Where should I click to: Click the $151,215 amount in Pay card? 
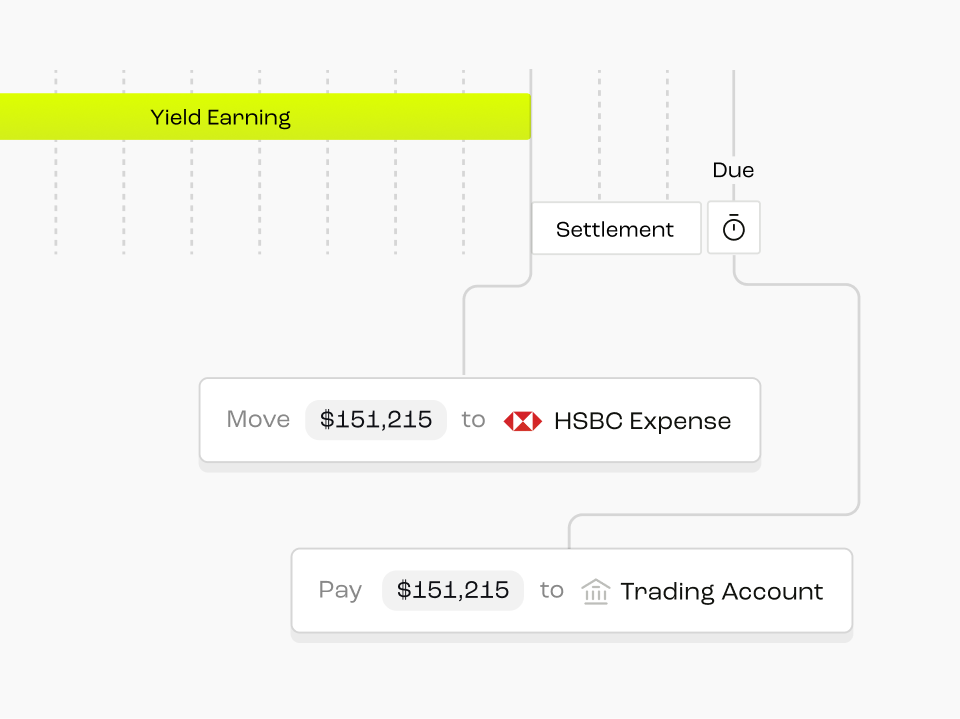click(452, 590)
